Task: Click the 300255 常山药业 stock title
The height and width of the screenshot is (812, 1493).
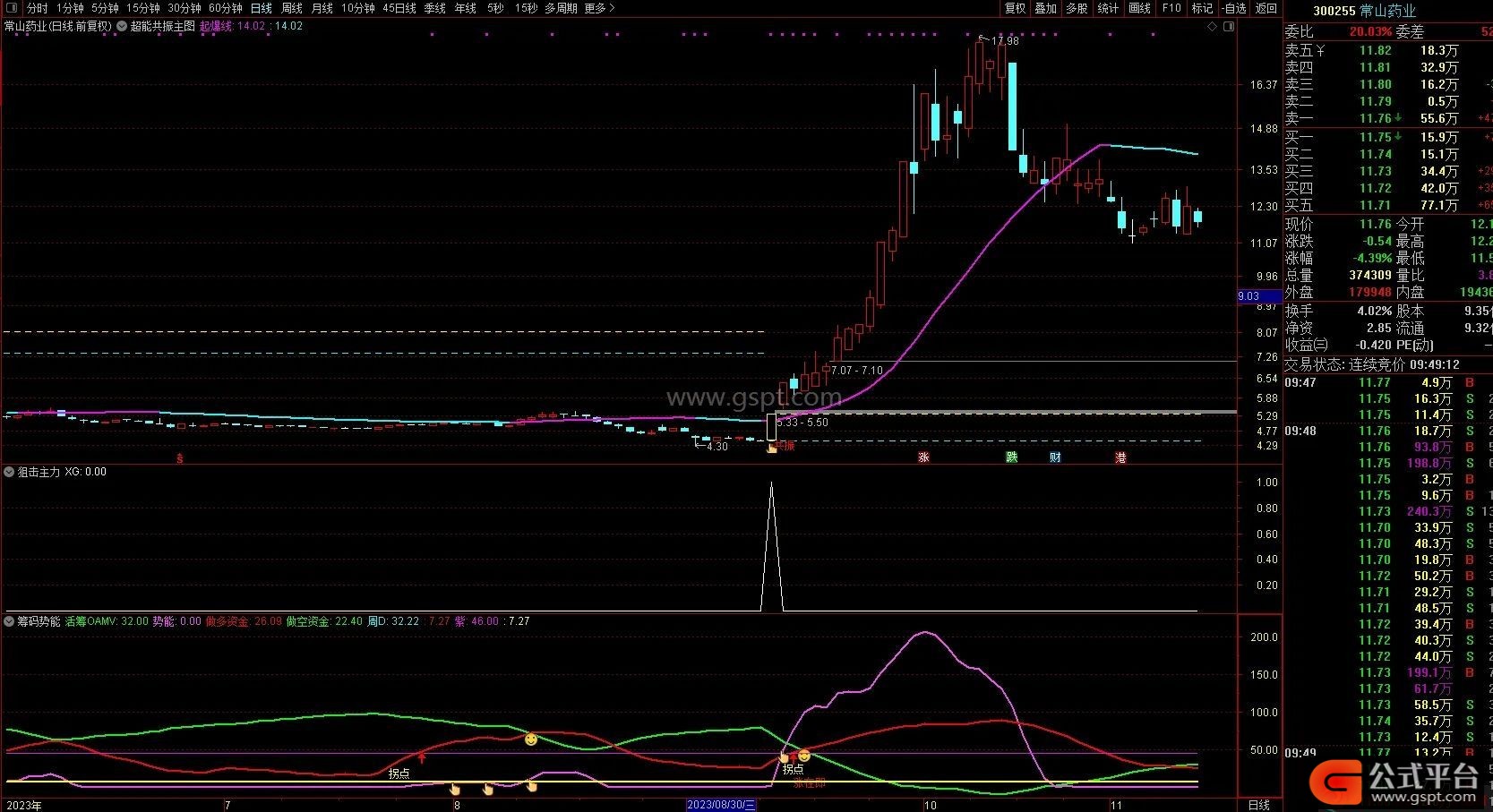Action: coord(1364,11)
